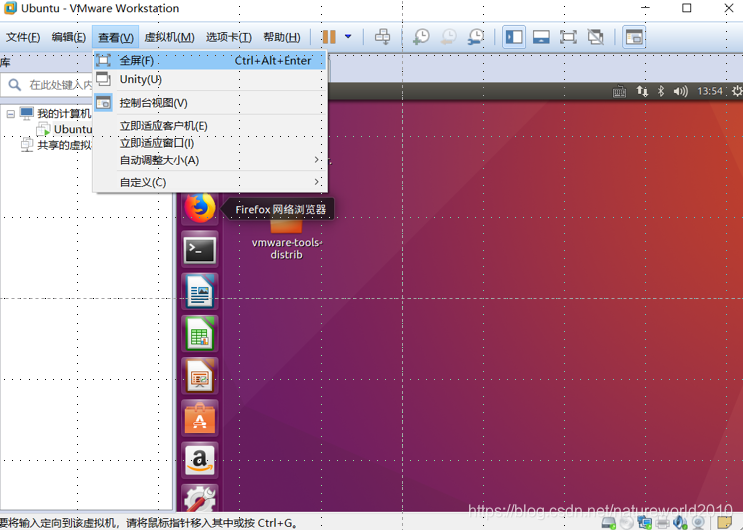Click the keyboard indicator in Ubuntu panel

619,91
